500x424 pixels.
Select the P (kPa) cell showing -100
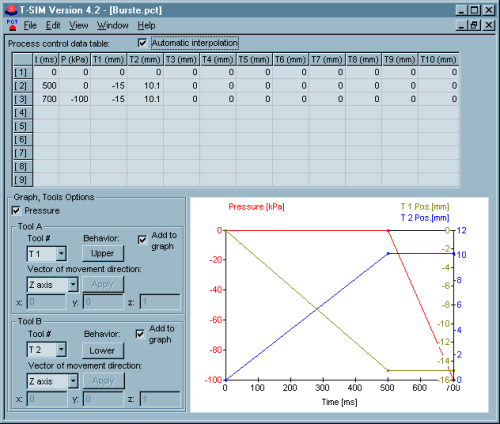click(x=75, y=99)
